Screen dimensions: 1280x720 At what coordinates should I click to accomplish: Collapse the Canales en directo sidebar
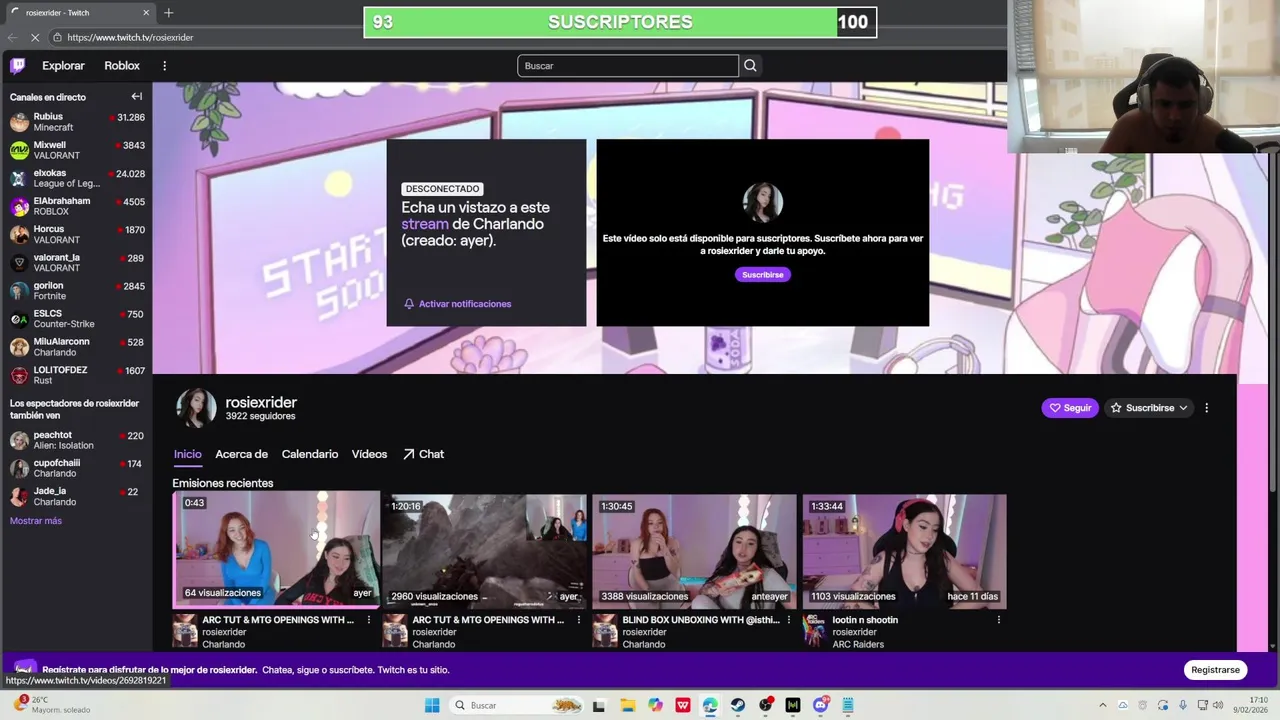point(137,97)
